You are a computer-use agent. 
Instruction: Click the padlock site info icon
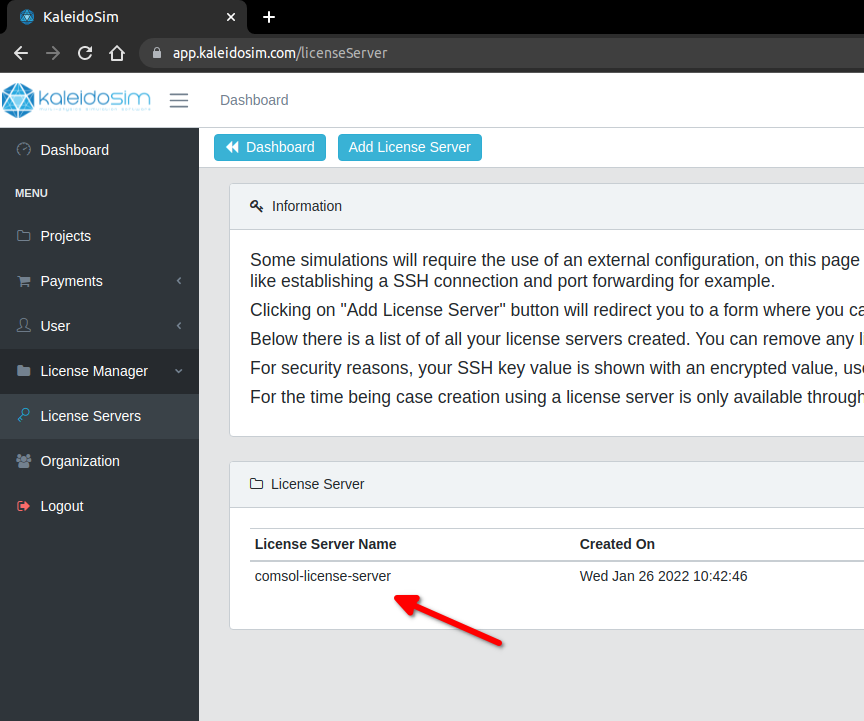(x=157, y=53)
